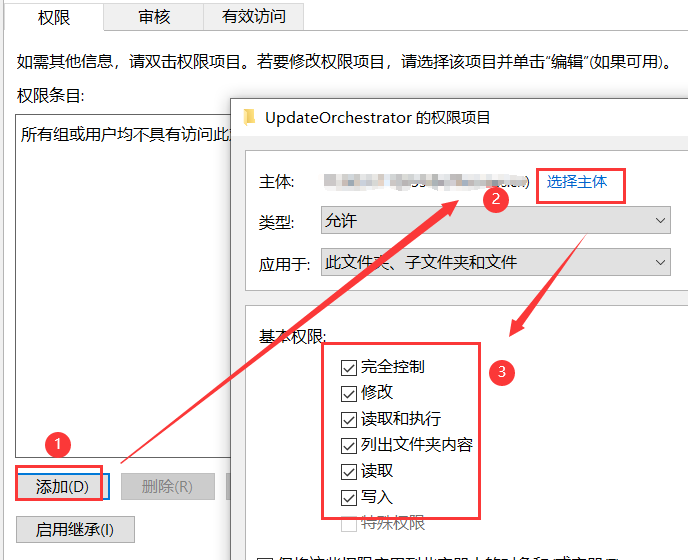
Task: Open the 有效访问 tab
Action: (254, 17)
